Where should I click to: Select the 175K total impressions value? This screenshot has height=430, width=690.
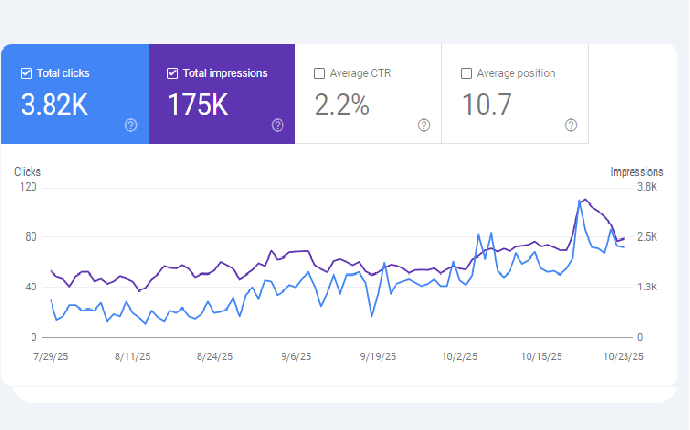point(200,103)
